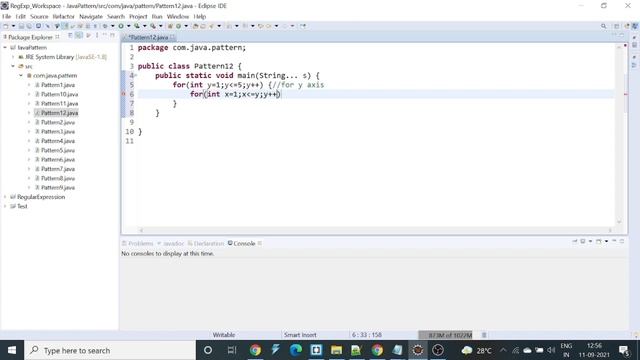Click the Smart Insert status bar entry
The height and width of the screenshot is (360, 640).
[300, 335]
